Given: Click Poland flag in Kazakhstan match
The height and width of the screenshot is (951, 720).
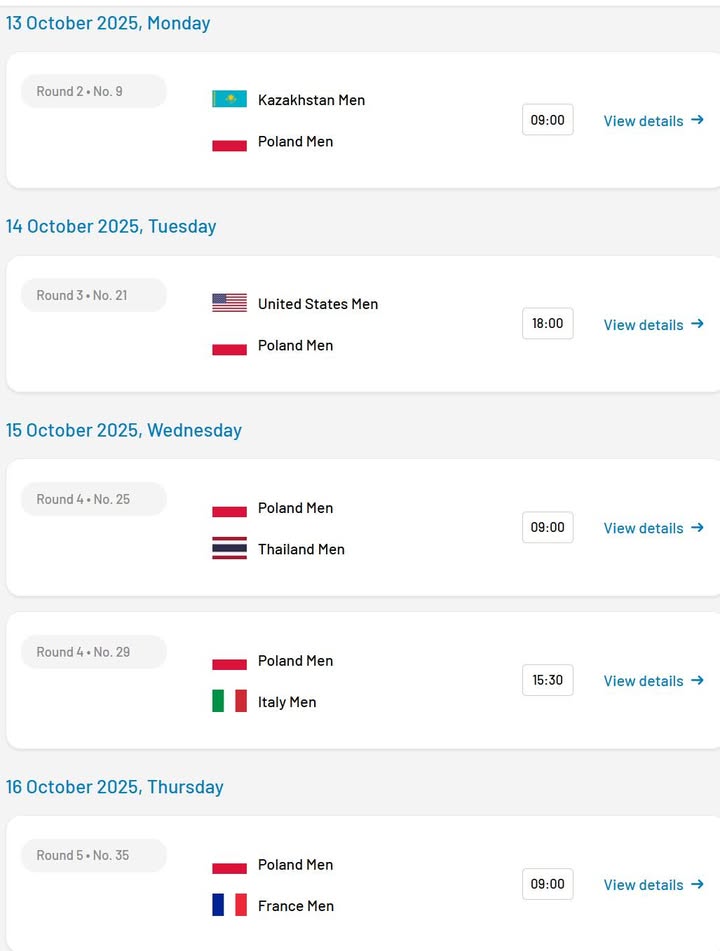Looking at the screenshot, I should click(x=229, y=142).
